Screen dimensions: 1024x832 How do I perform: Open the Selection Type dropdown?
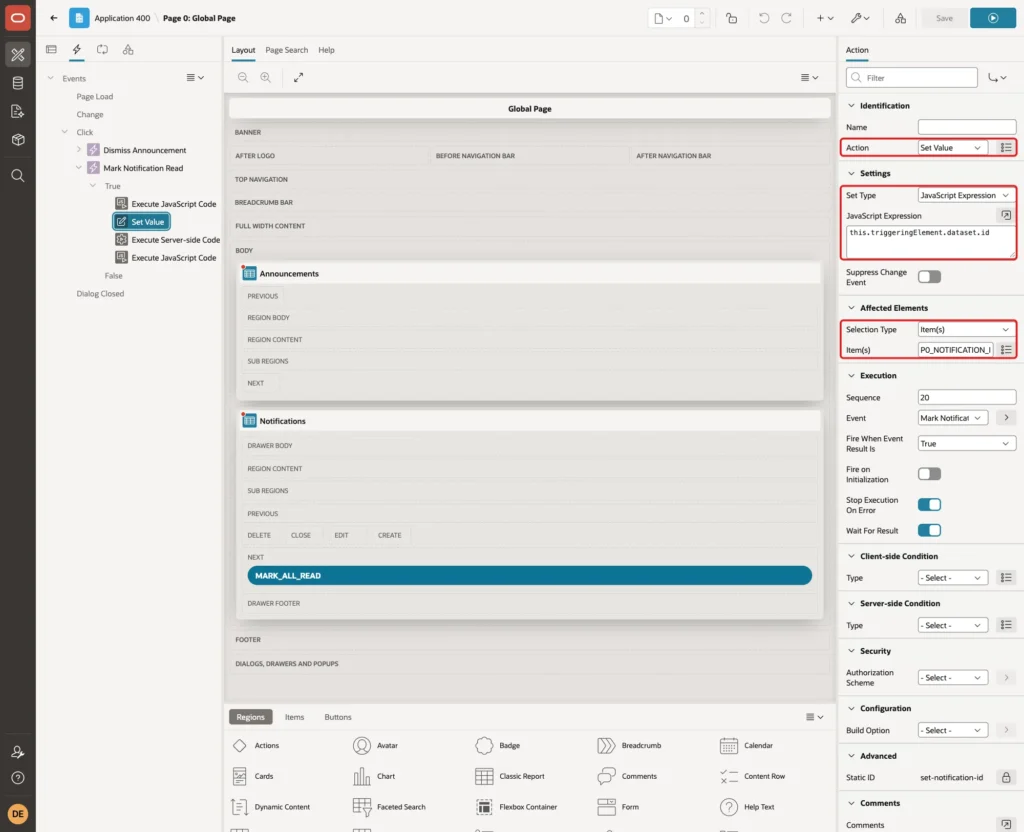tap(967, 330)
